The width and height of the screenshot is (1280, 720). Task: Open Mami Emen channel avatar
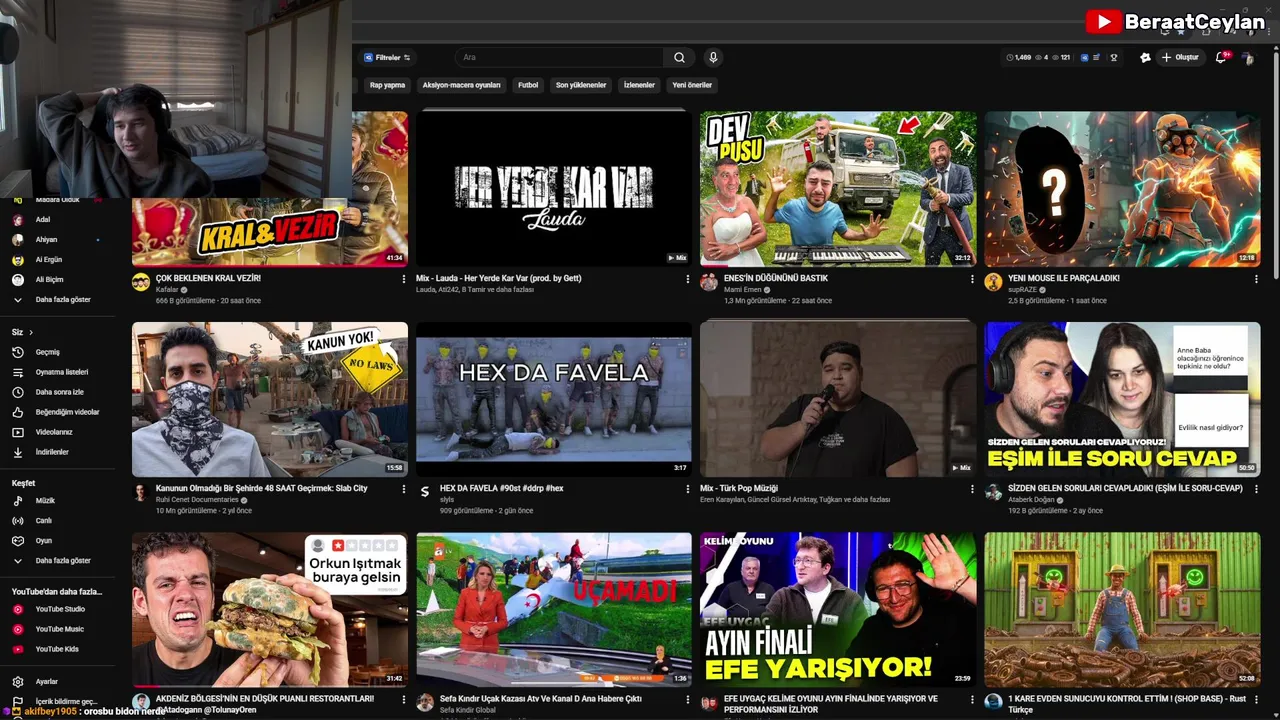(709, 282)
